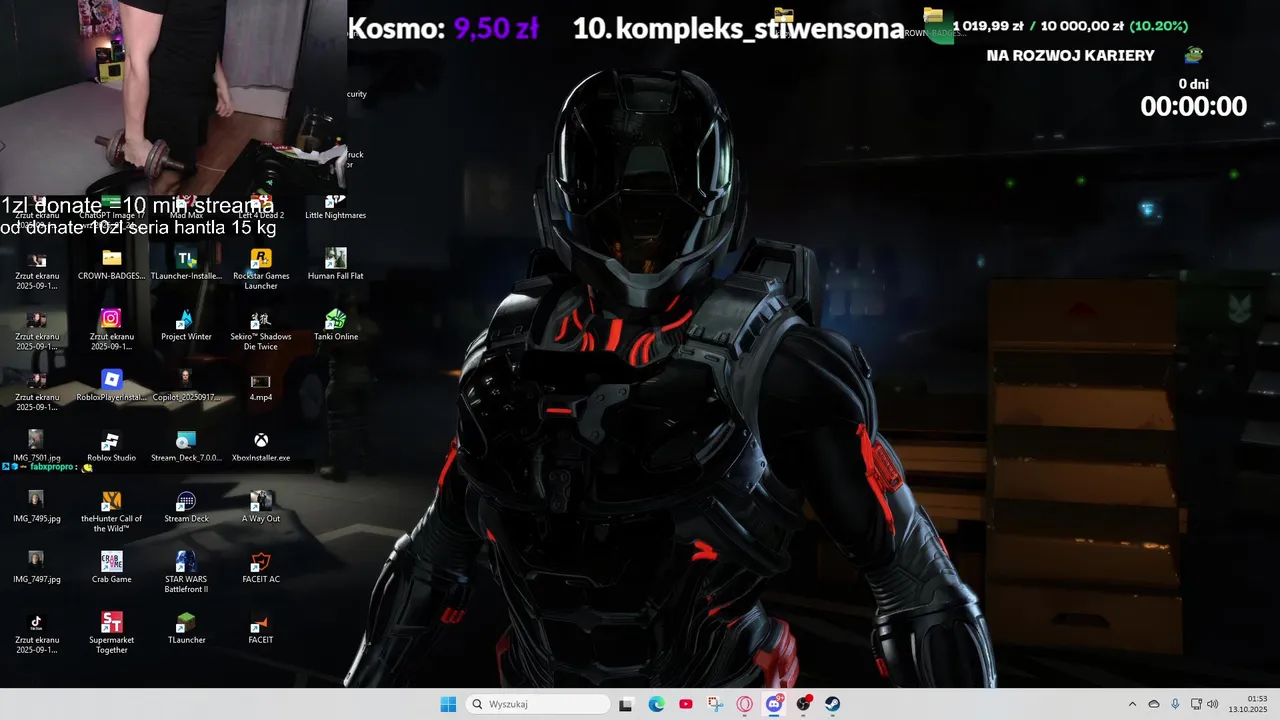Expand the hidden system tray icons chevron
This screenshot has height=720, width=1280.
coord(1132,704)
